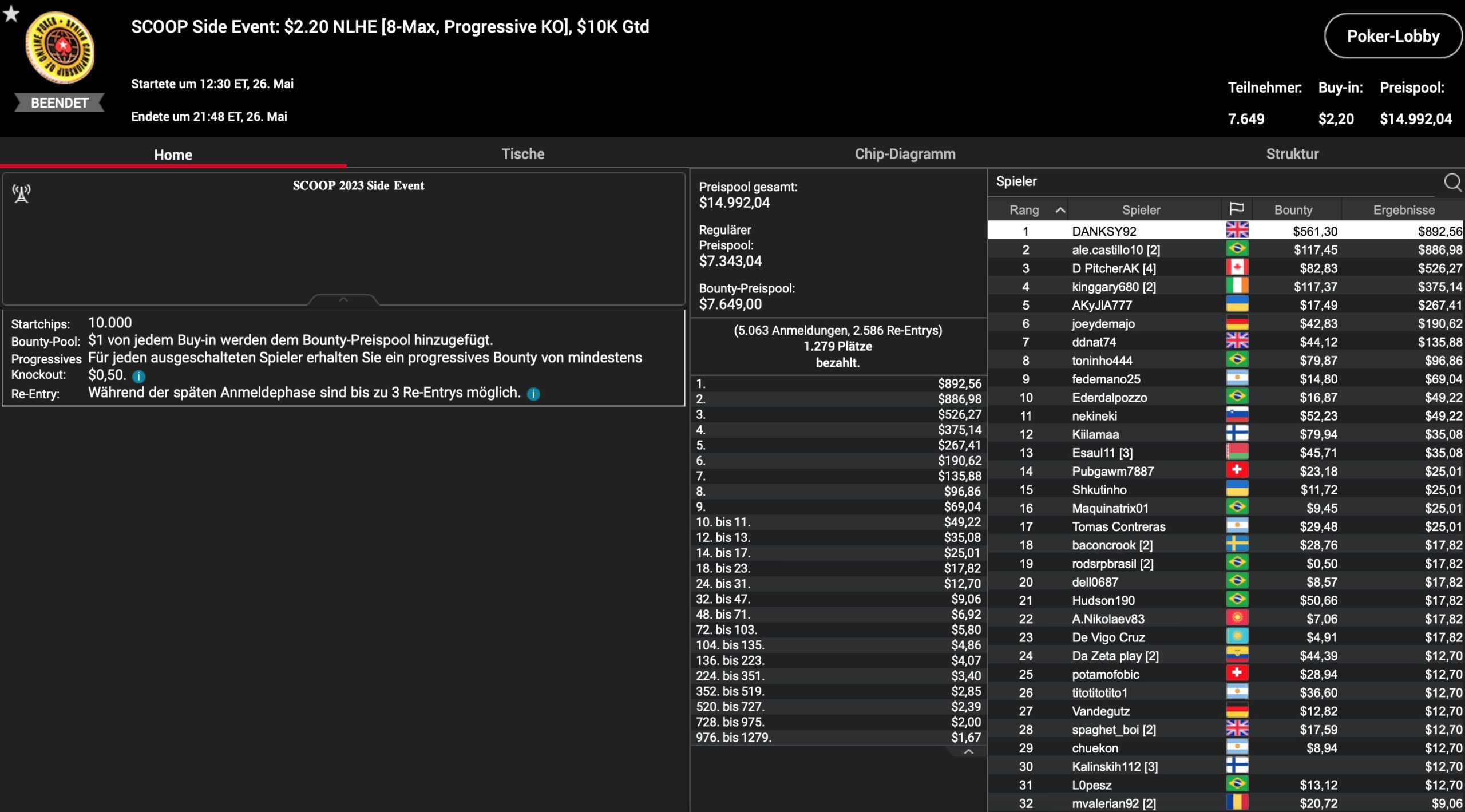Click DANKSY92's United Kingdom flag
Viewport: 1465px width, 812px height.
tap(1237, 230)
